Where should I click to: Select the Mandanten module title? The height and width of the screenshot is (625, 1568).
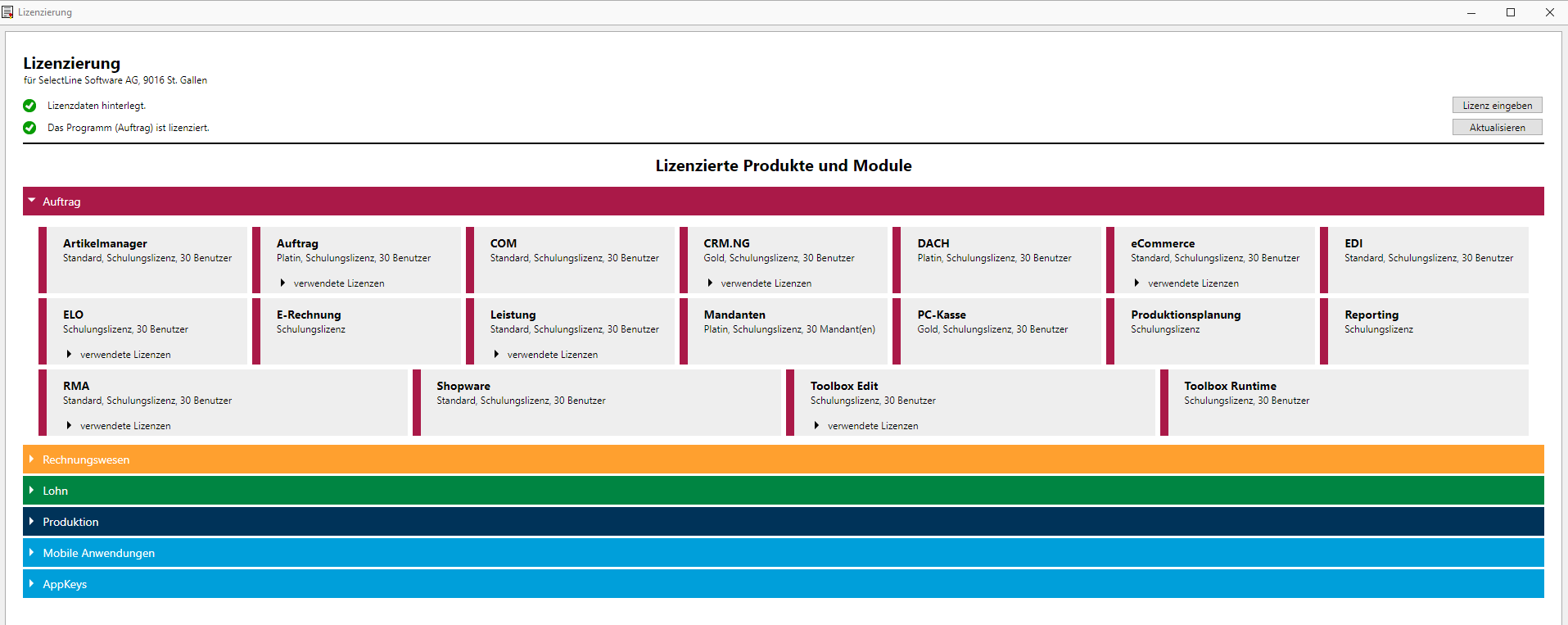734,315
